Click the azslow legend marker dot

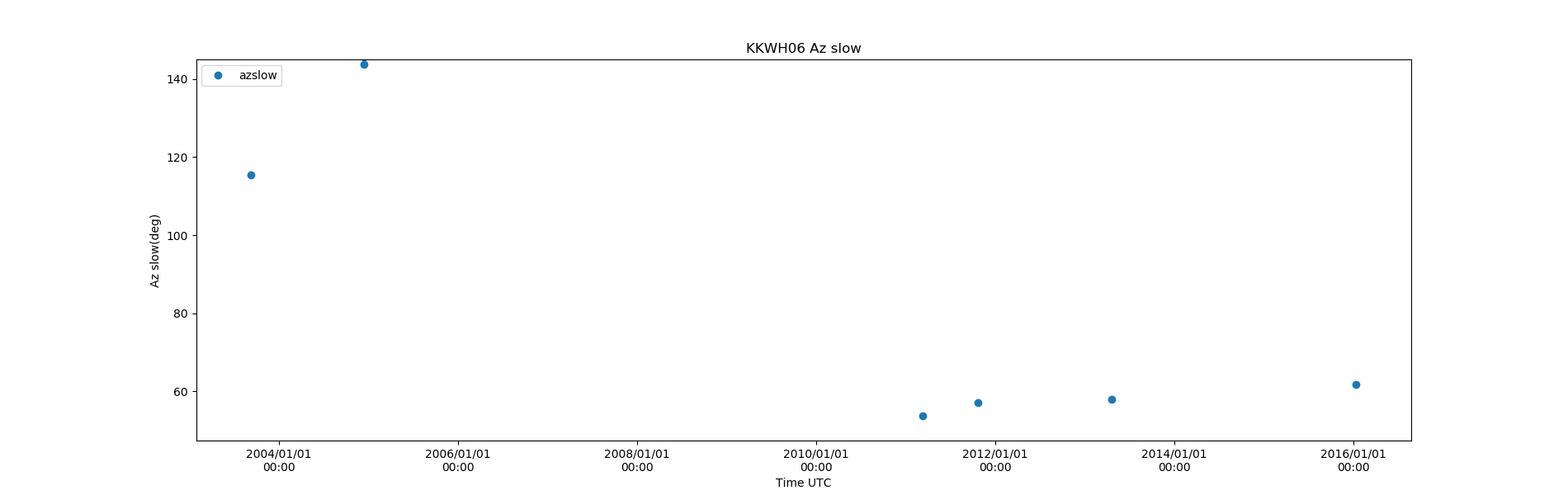click(x=218, y=76)
